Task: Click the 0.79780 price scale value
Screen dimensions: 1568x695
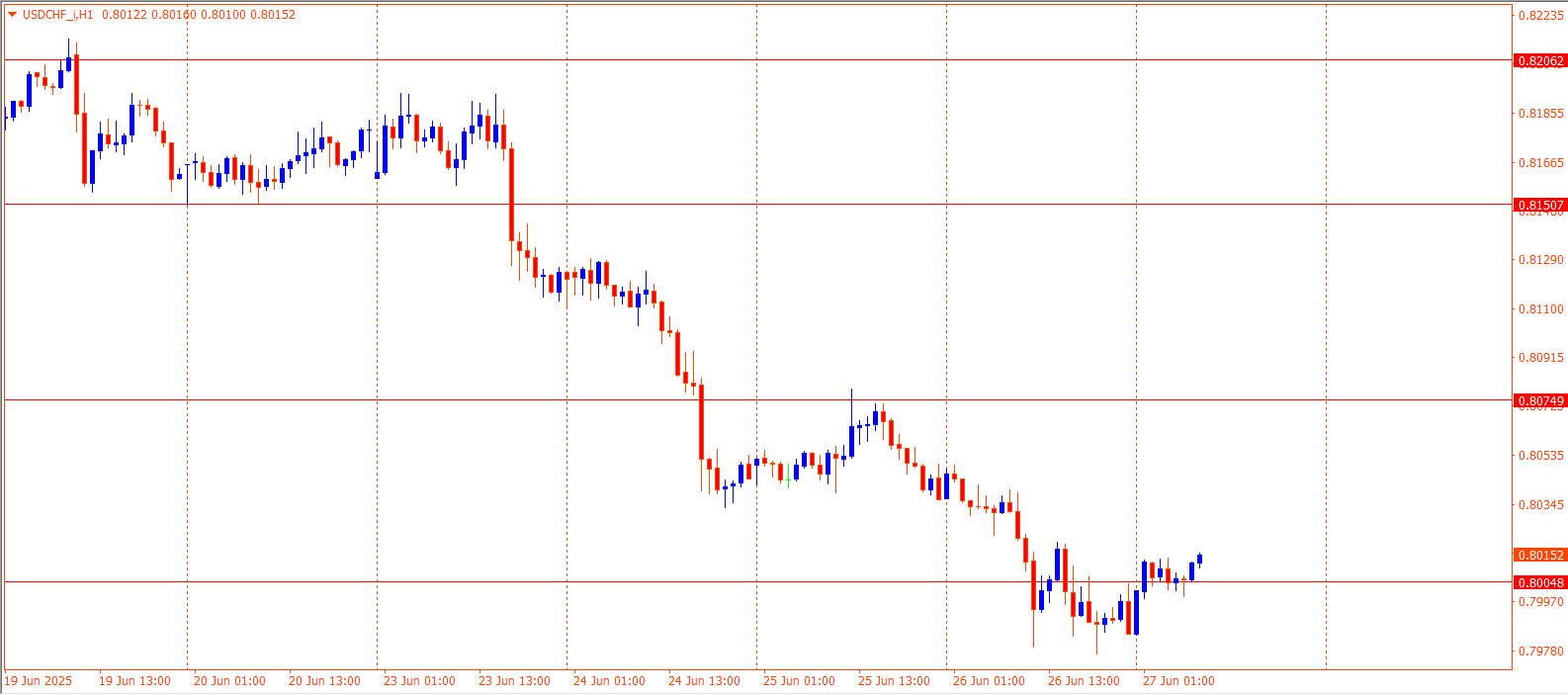Action: click(x=1541, y=652)
